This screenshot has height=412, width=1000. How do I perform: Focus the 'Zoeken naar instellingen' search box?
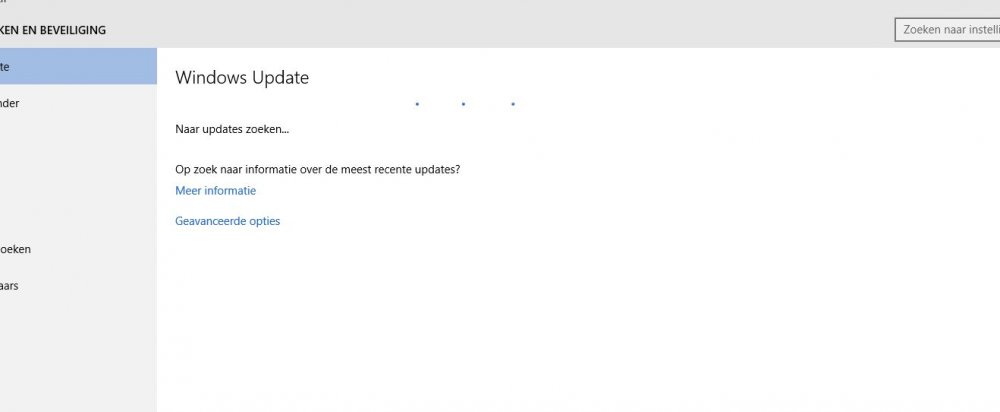pyautogui.click(x=948, y=29)
